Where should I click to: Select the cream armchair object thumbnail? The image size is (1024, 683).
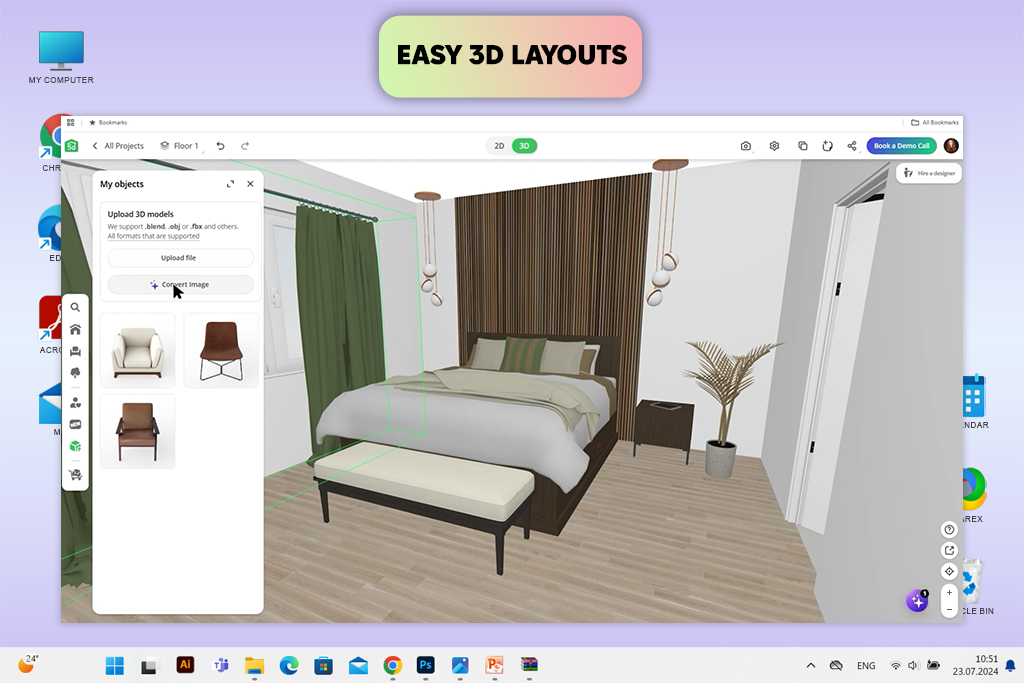pos(138,351)
